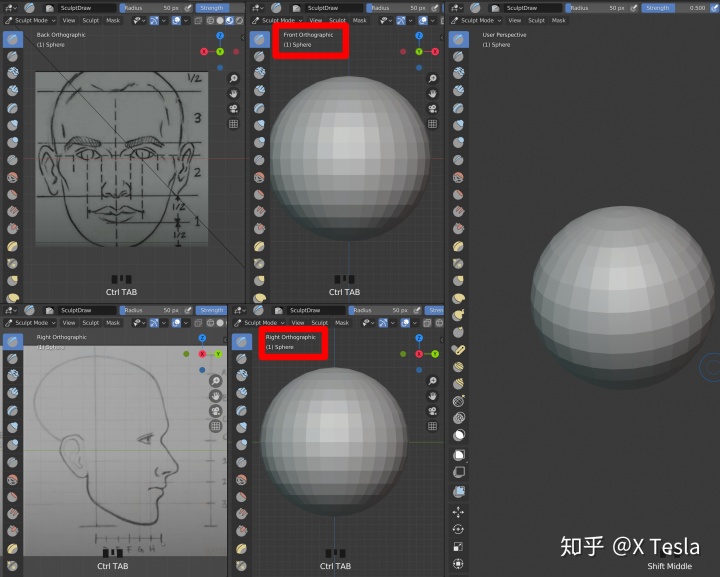
Task: Open Sculpt menu in Back Orthographic viewport
Action: pos(90,21)
